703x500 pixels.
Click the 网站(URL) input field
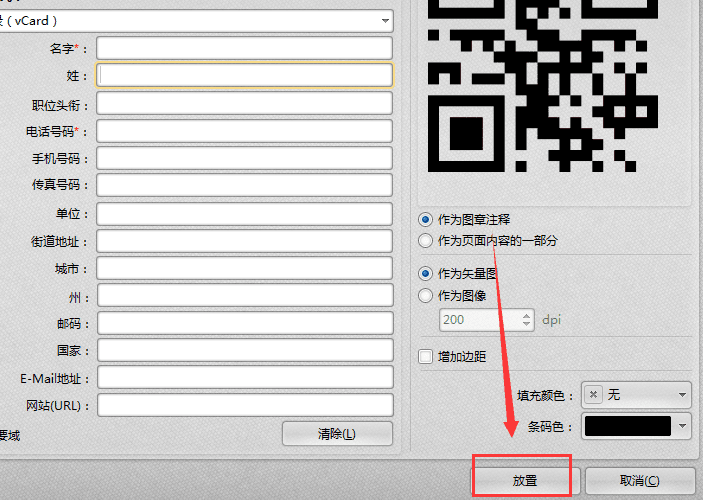click(x=245, y=405)
